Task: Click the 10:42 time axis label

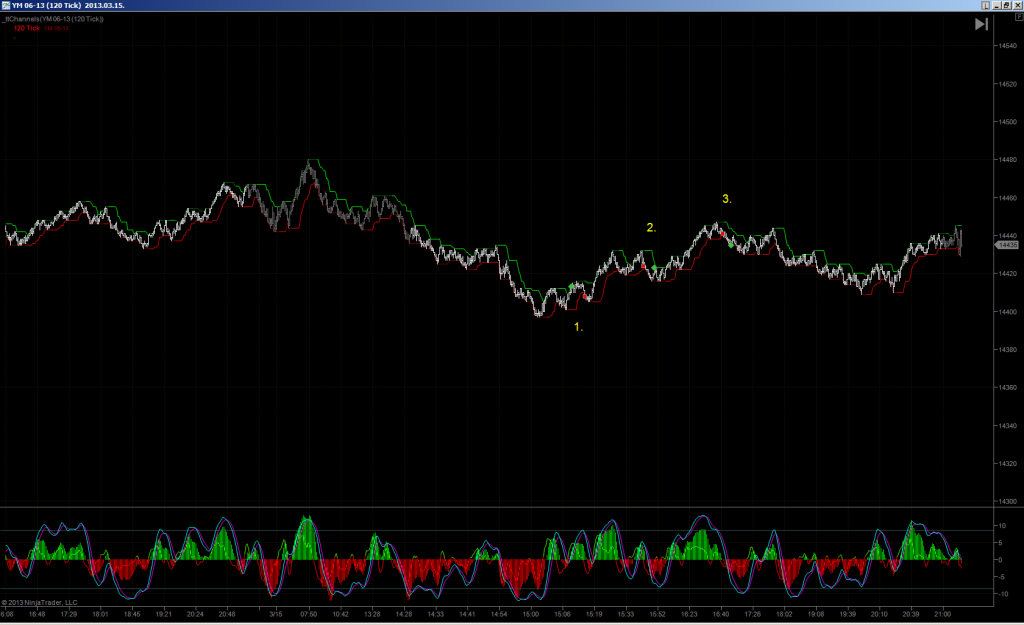Action: point(340,614)
